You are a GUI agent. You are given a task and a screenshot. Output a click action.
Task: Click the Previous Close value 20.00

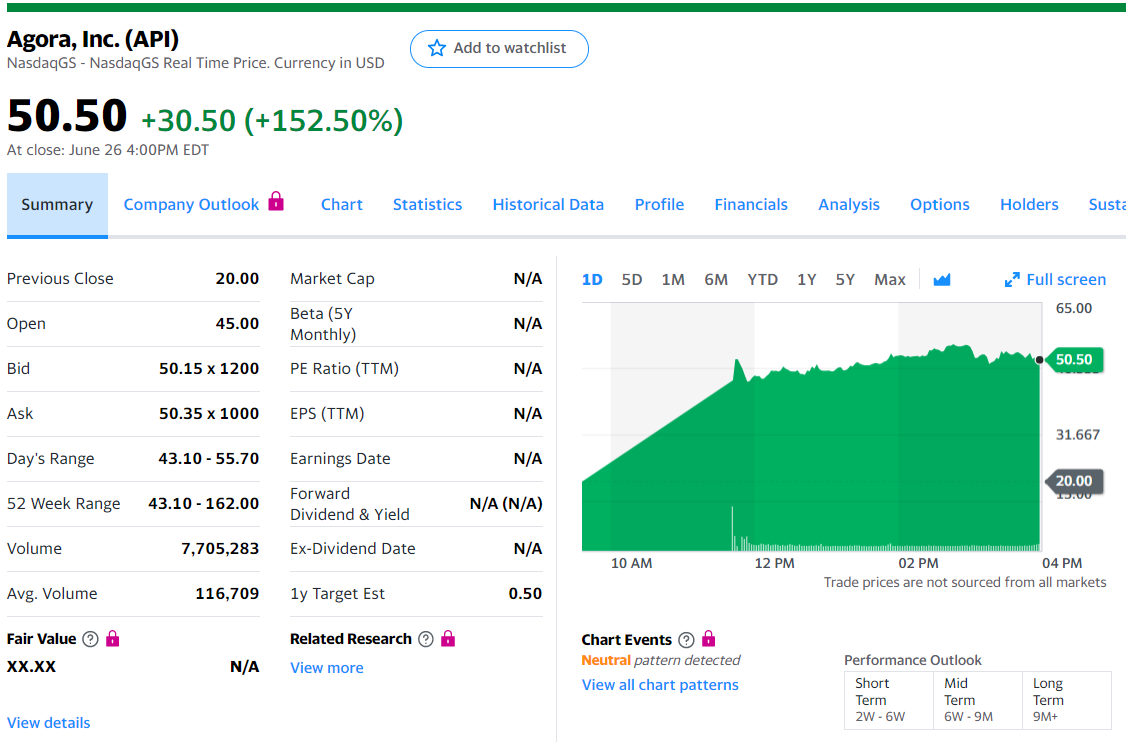click(237, 279)
